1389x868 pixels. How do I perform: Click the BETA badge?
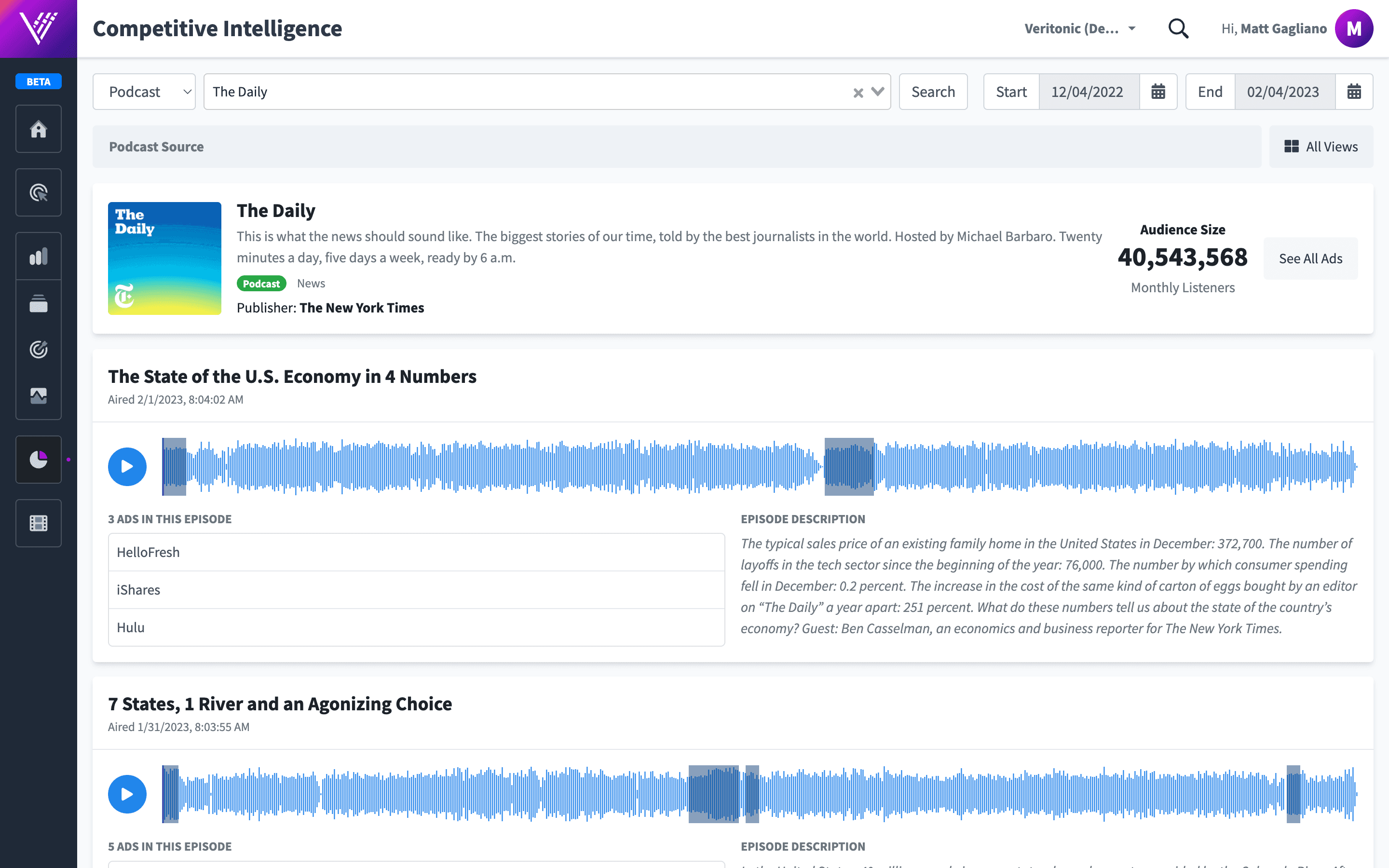coord(39,81)
